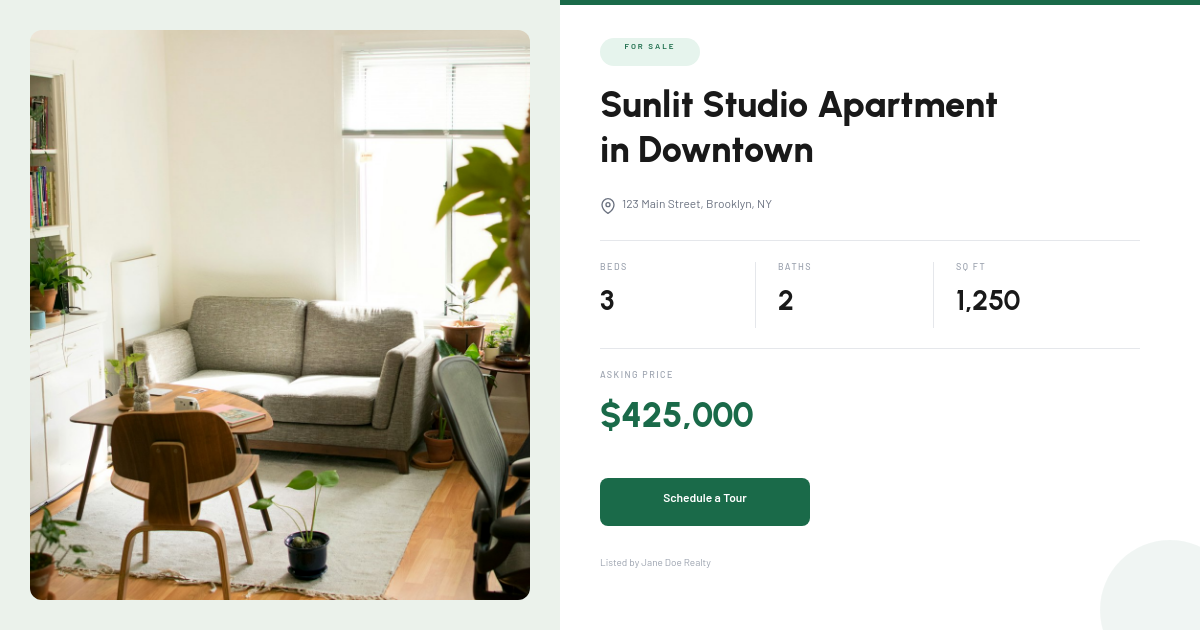
Task: Click the ASKING PRICE label
Action: click(637, 374)
